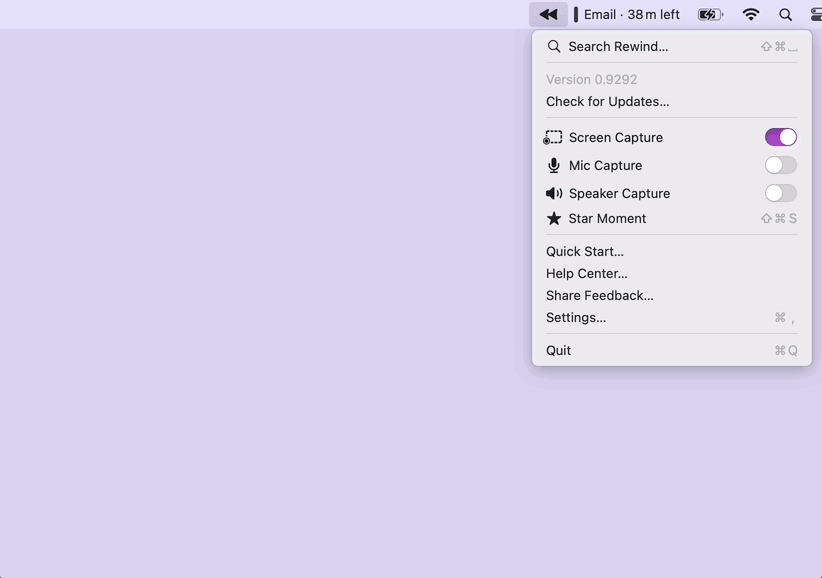Quit Rewind from the menu
The image size is (822, 578).
[558, 351]
